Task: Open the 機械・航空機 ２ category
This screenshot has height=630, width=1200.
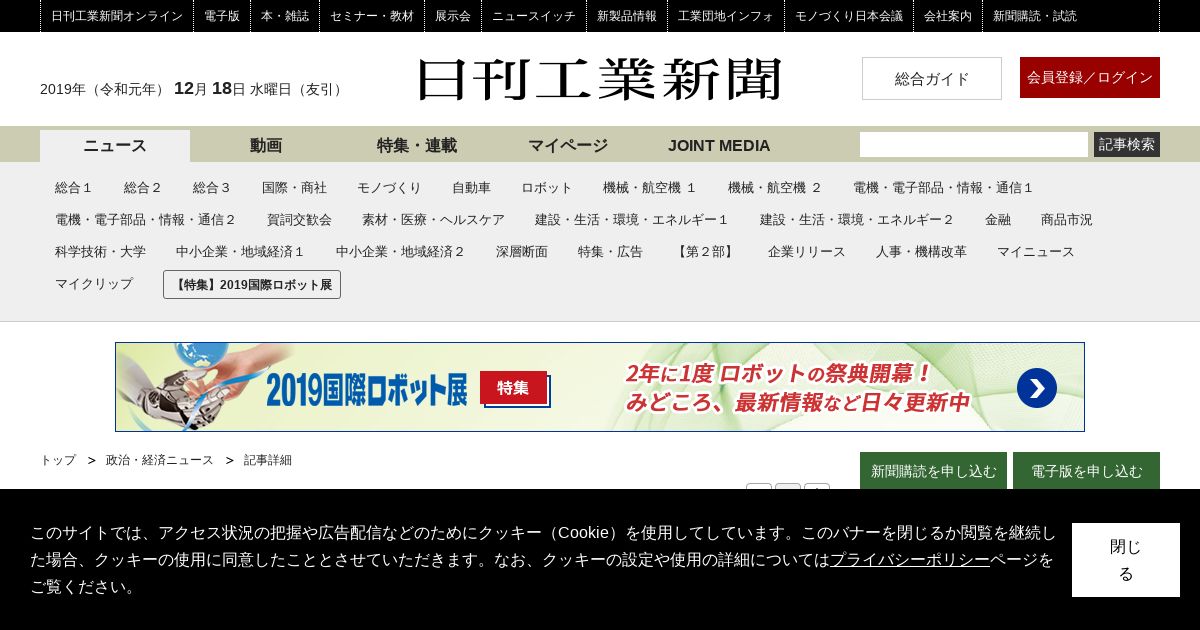Action: [775, 188]
